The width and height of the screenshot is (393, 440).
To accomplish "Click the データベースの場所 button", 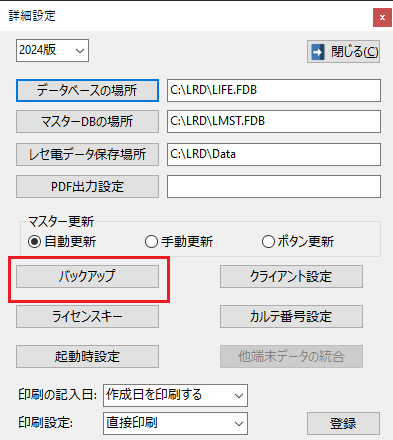I will tap(87, 90).
